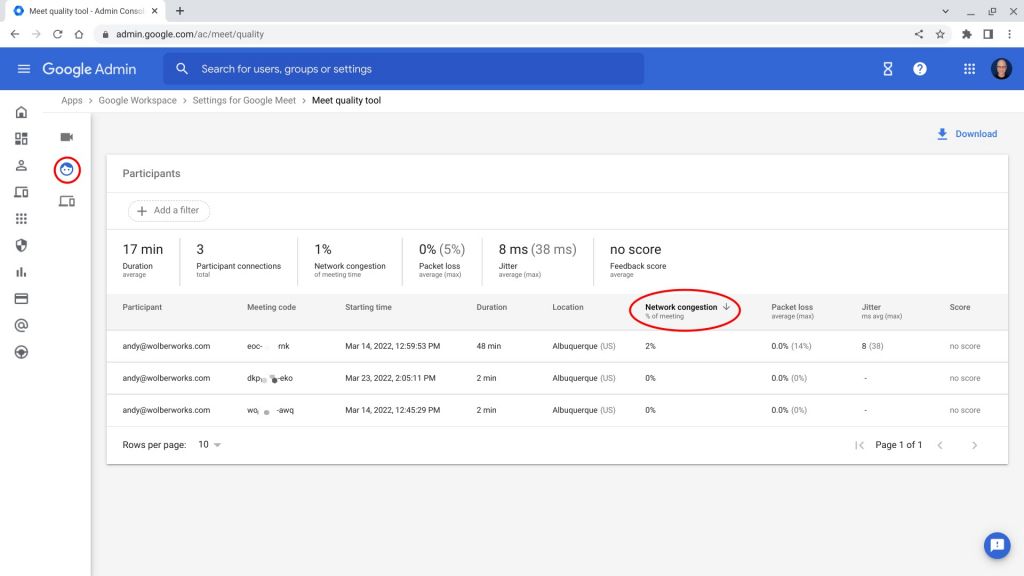
Task: Expand the Add a filter chip
Action: click(x=168, y=211)
